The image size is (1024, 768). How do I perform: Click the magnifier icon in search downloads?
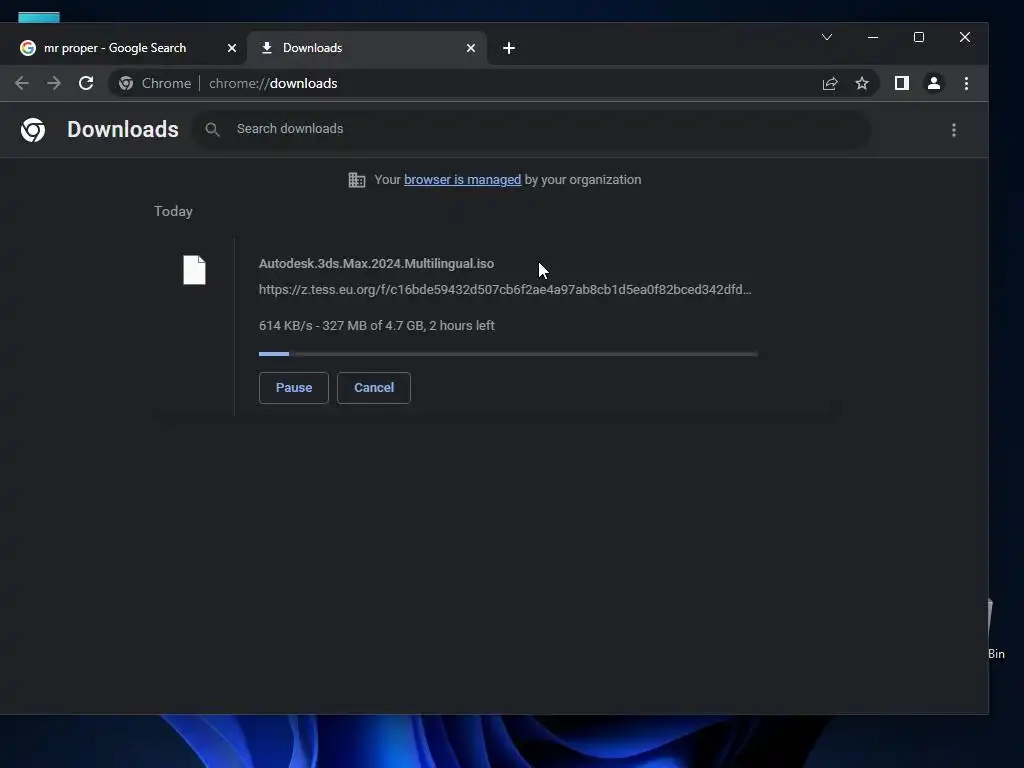pyautogui.click(x=212, y=129)
